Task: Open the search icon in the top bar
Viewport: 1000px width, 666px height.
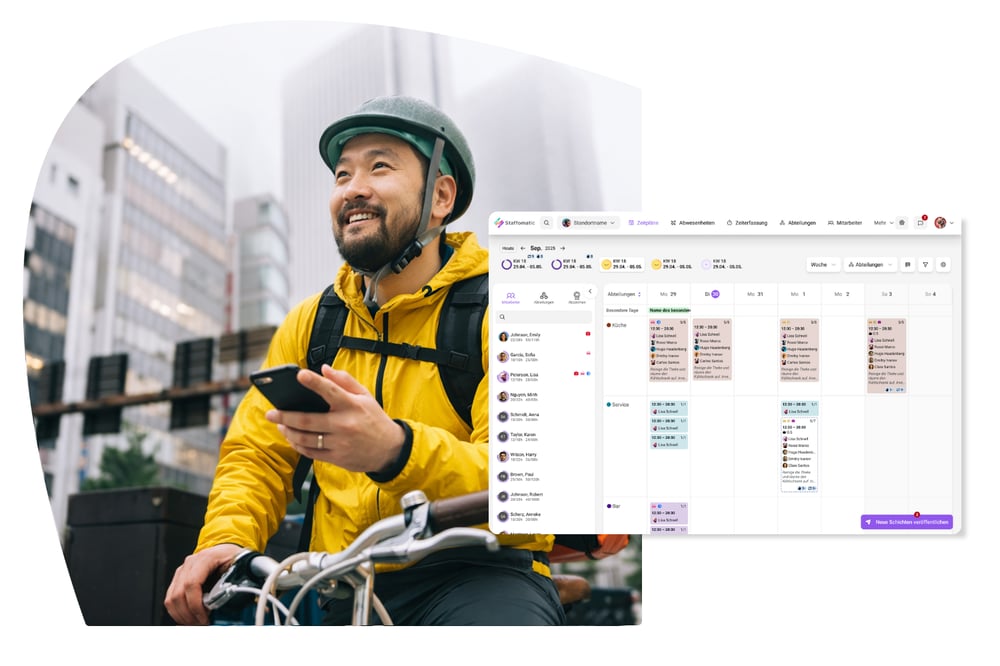Action: pos(547,223)
